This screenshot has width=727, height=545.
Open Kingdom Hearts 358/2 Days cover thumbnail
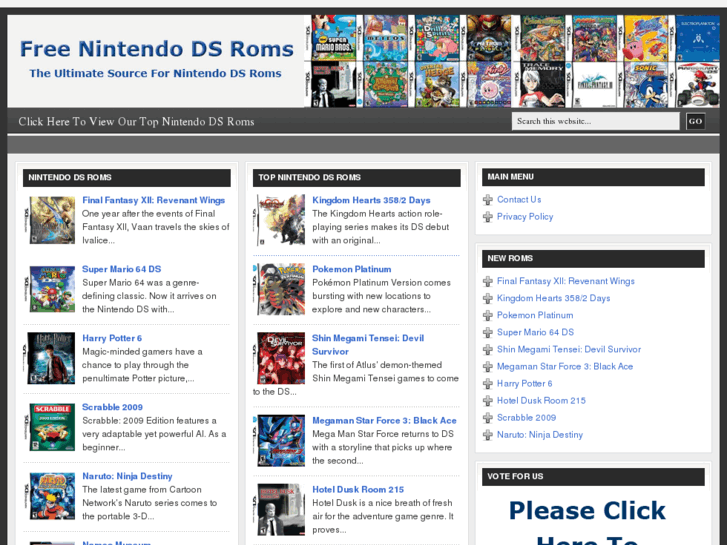tap(280, 220)
